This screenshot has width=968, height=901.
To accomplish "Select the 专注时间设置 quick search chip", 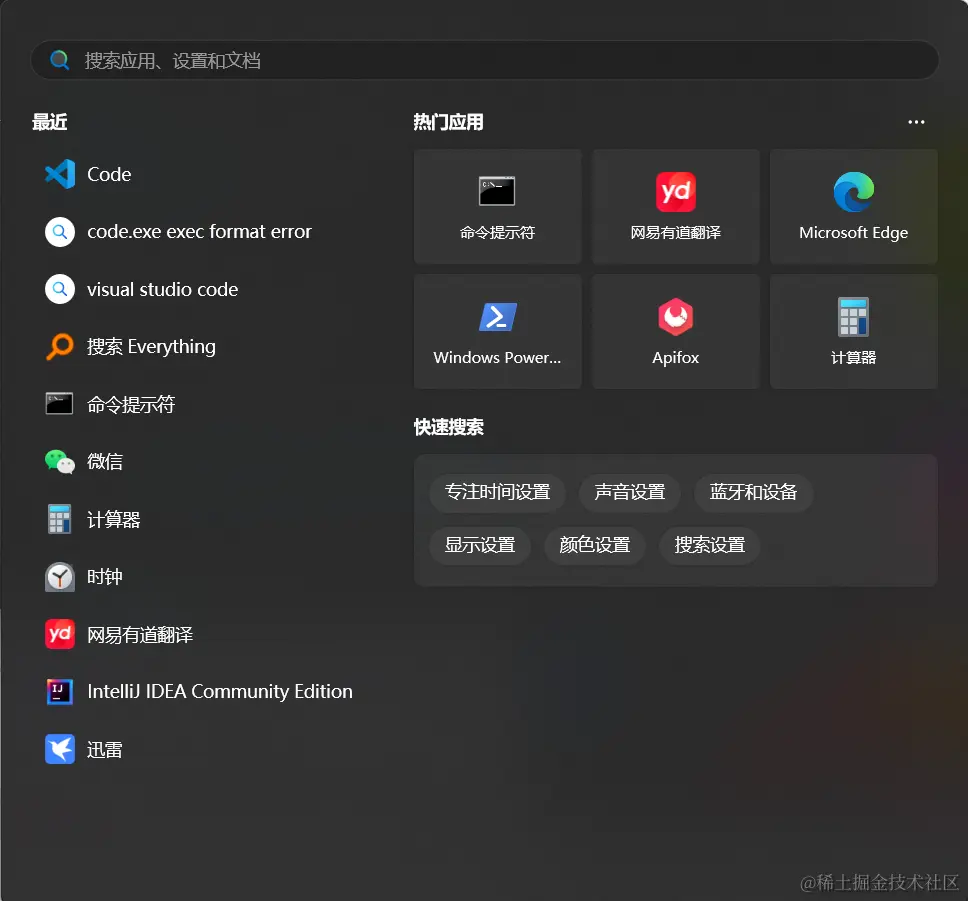I will (498, 492).
